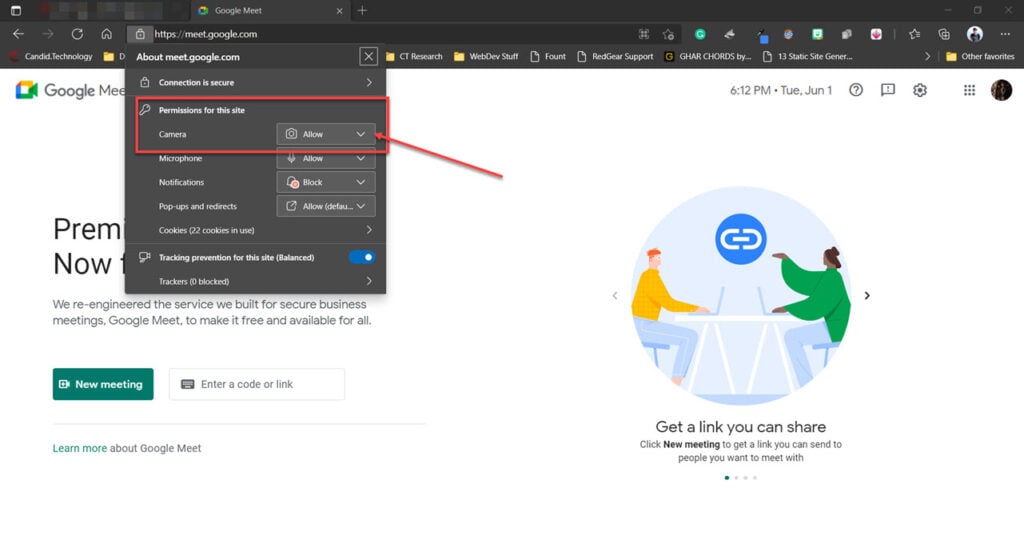Click the 6:12 PM date text

click(781, 90)
